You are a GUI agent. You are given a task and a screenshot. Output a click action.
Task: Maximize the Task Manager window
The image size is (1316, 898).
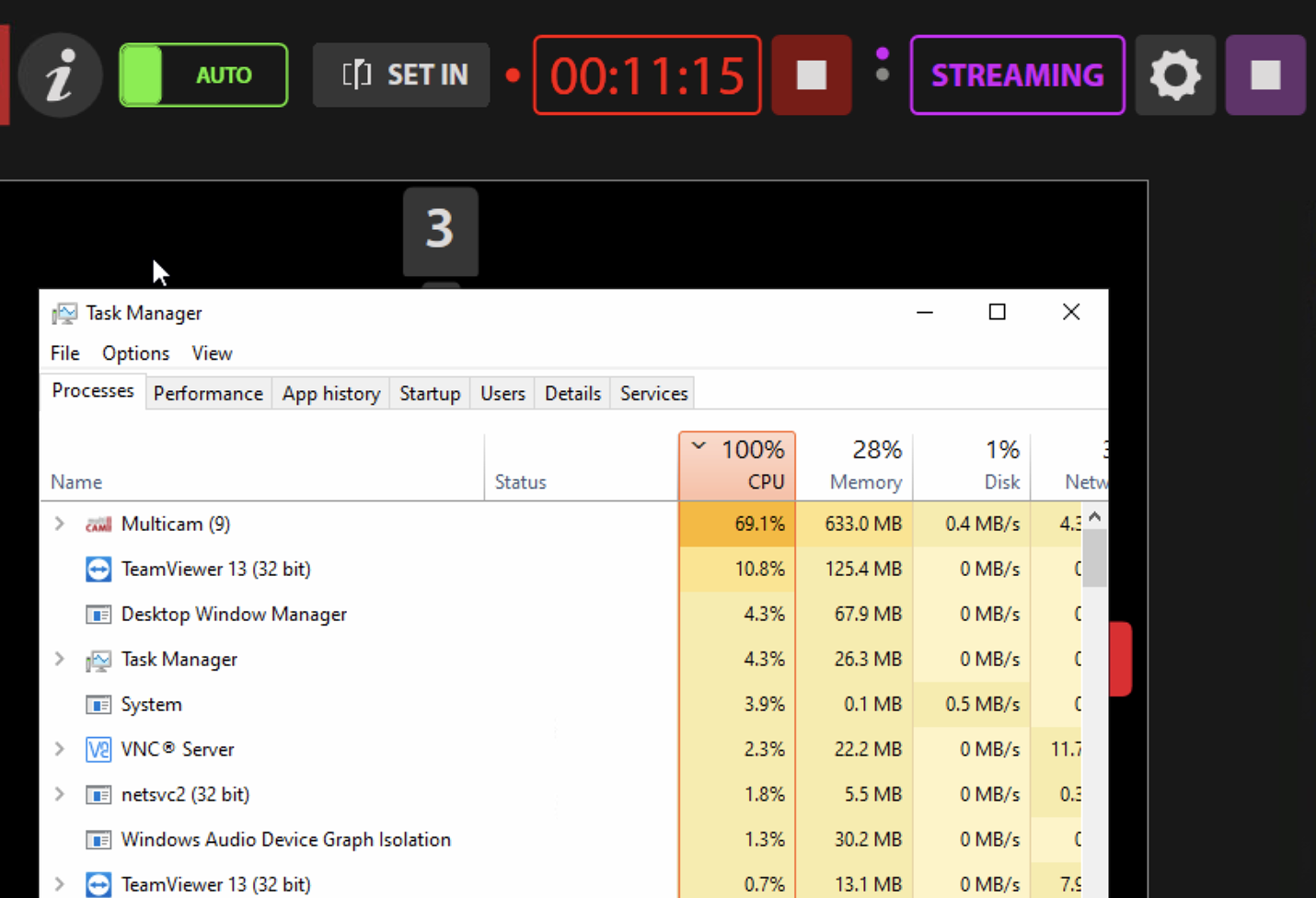997,312
